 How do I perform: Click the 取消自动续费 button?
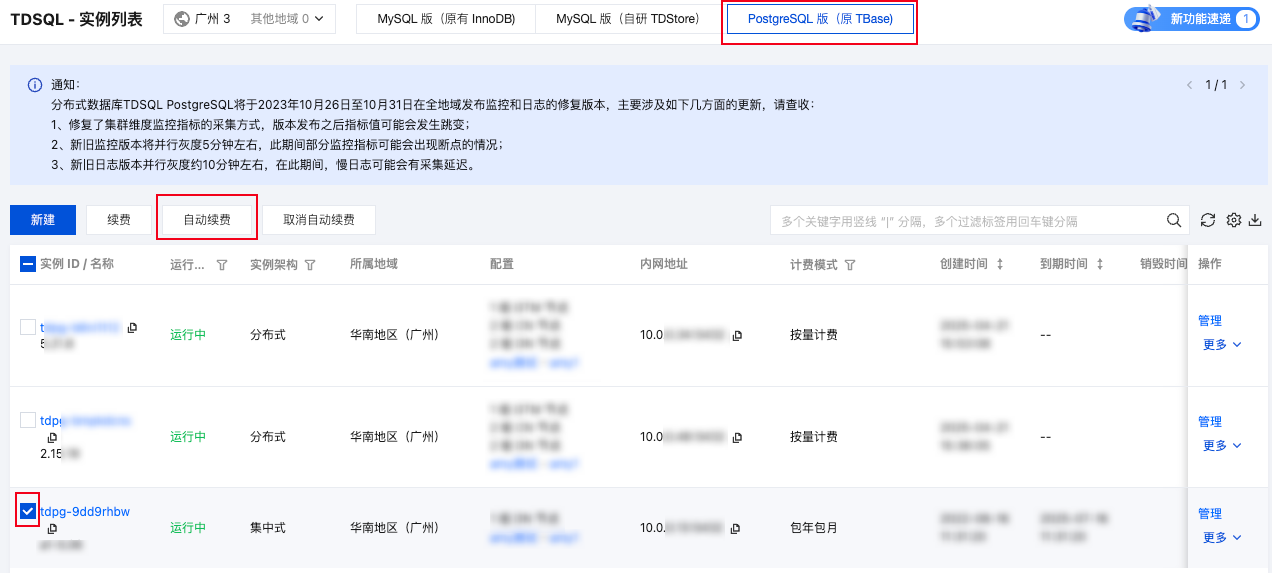point(319,220)
